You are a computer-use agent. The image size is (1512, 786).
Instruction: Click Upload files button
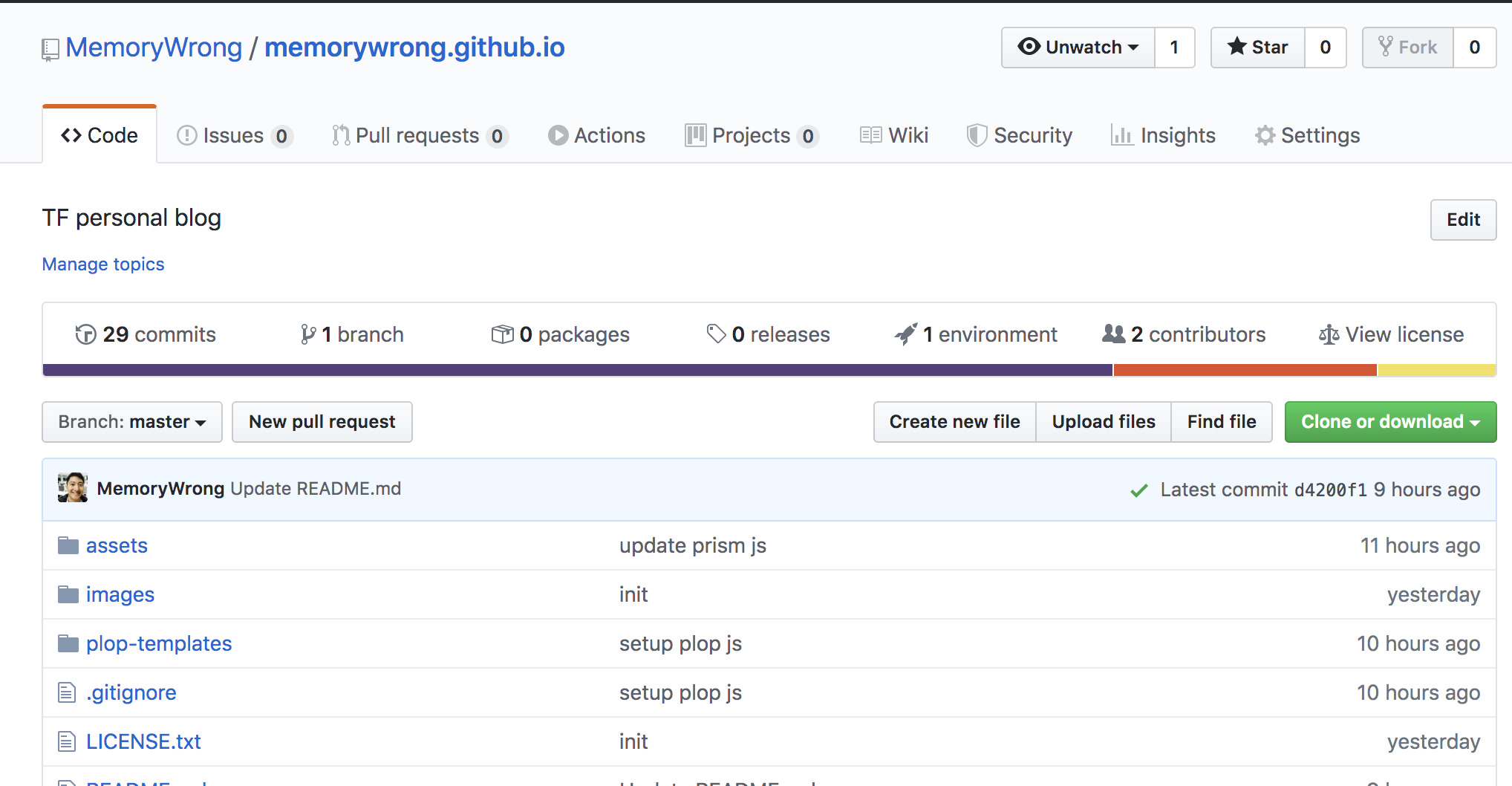tap(1104, 422)
